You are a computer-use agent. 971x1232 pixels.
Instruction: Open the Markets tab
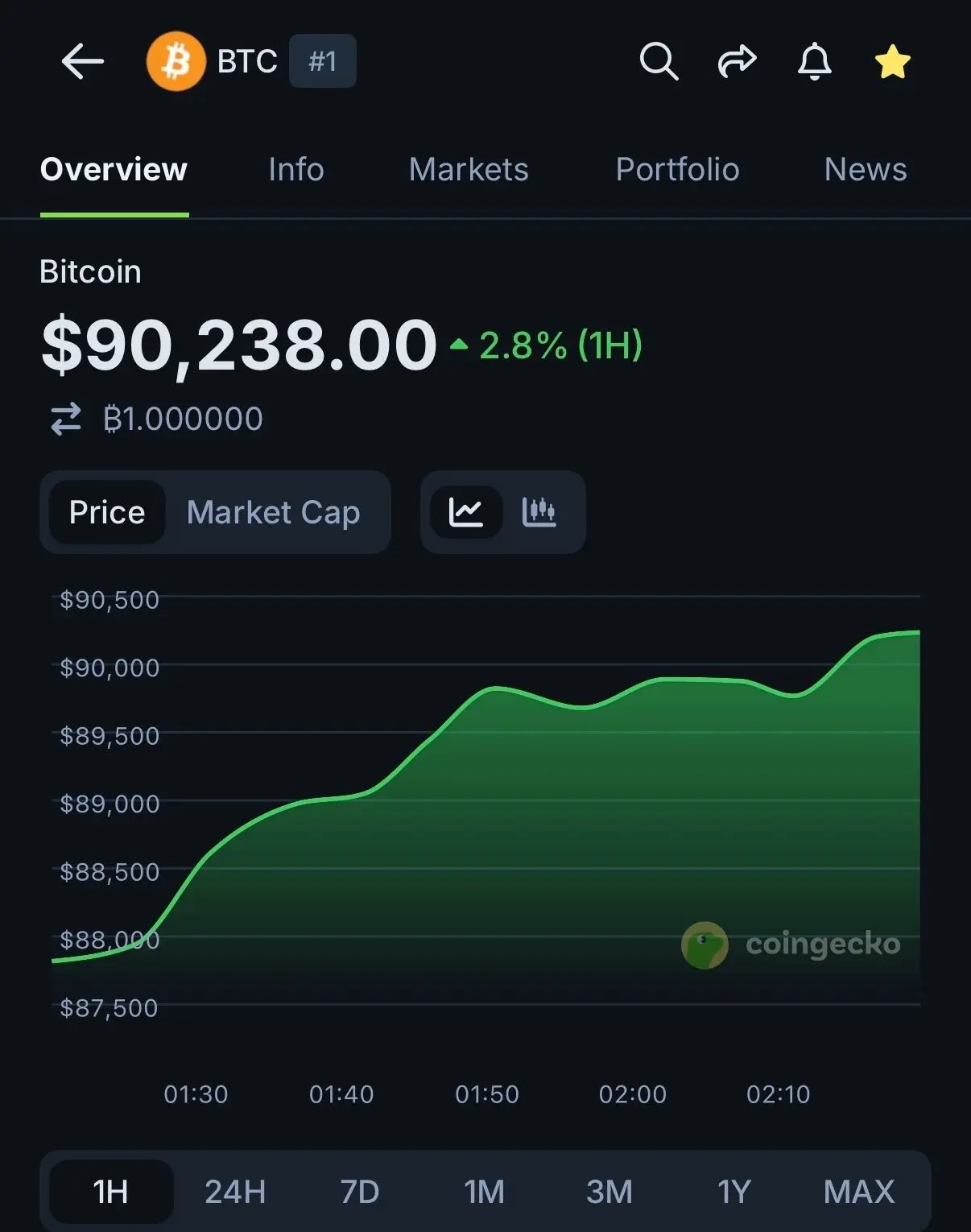click(469, 170)
